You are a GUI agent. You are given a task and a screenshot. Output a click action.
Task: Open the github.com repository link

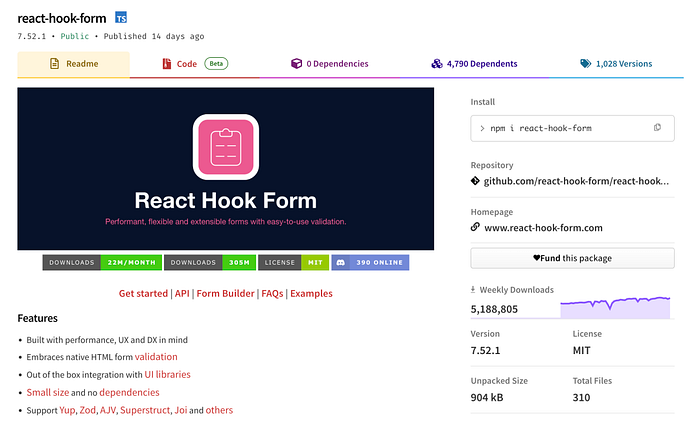point(576,181)
